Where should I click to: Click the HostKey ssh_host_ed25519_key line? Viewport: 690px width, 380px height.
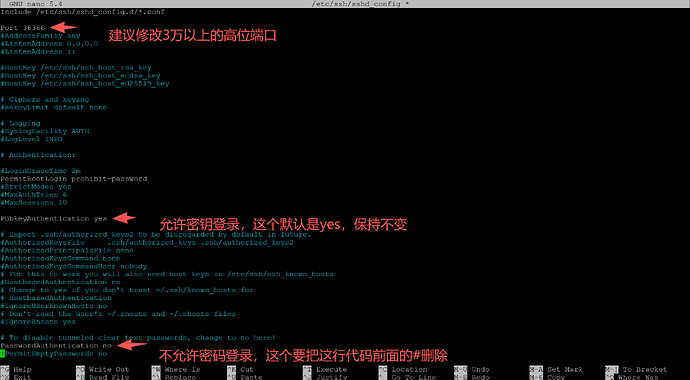pos(85,83)
